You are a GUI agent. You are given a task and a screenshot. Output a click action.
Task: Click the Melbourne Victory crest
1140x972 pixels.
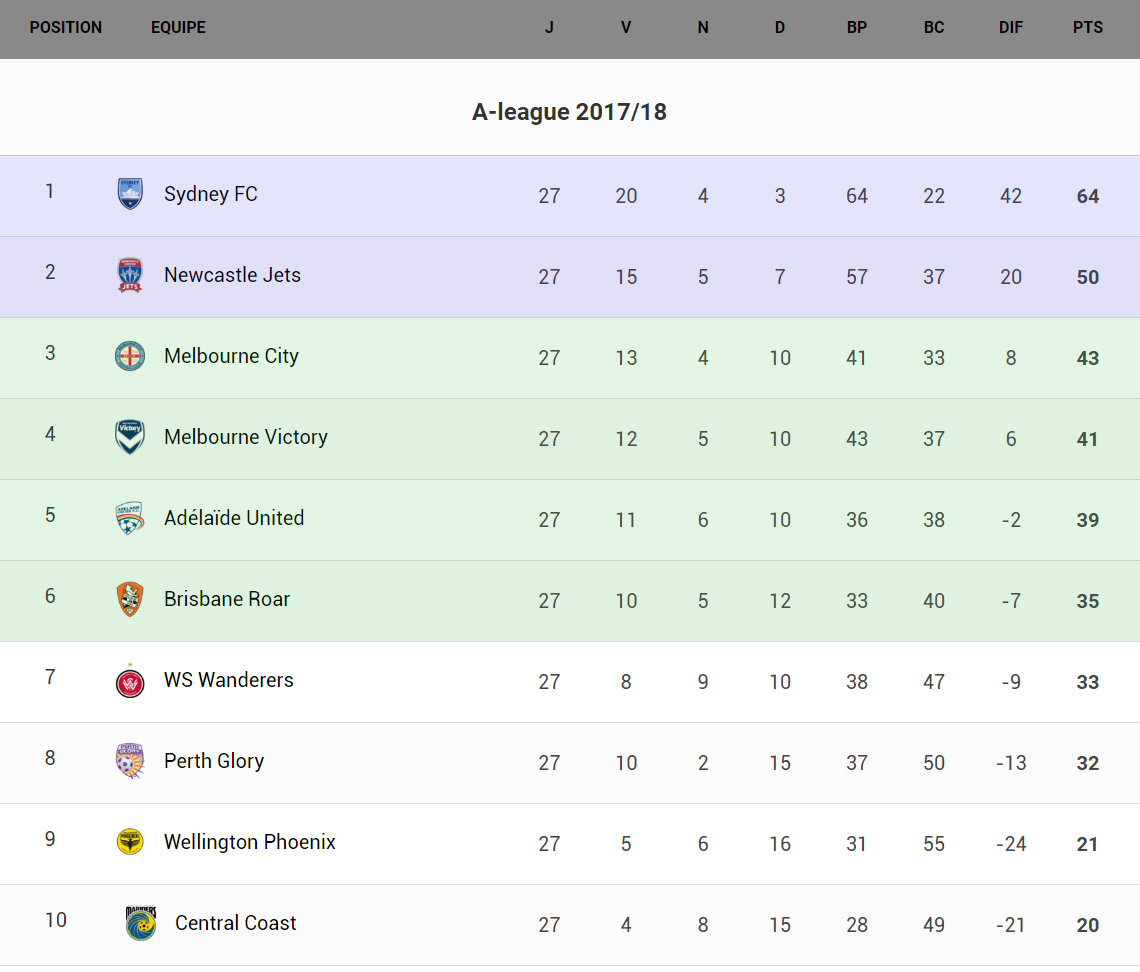(130, 437)
